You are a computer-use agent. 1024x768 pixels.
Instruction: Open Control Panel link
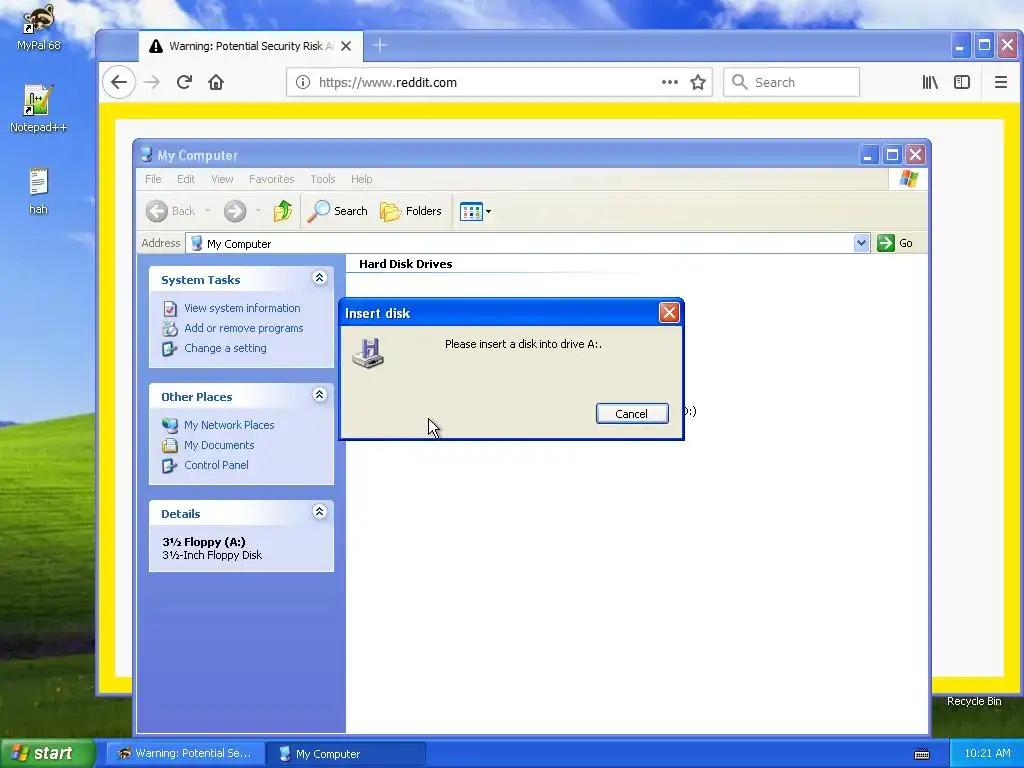click(216, 465)
